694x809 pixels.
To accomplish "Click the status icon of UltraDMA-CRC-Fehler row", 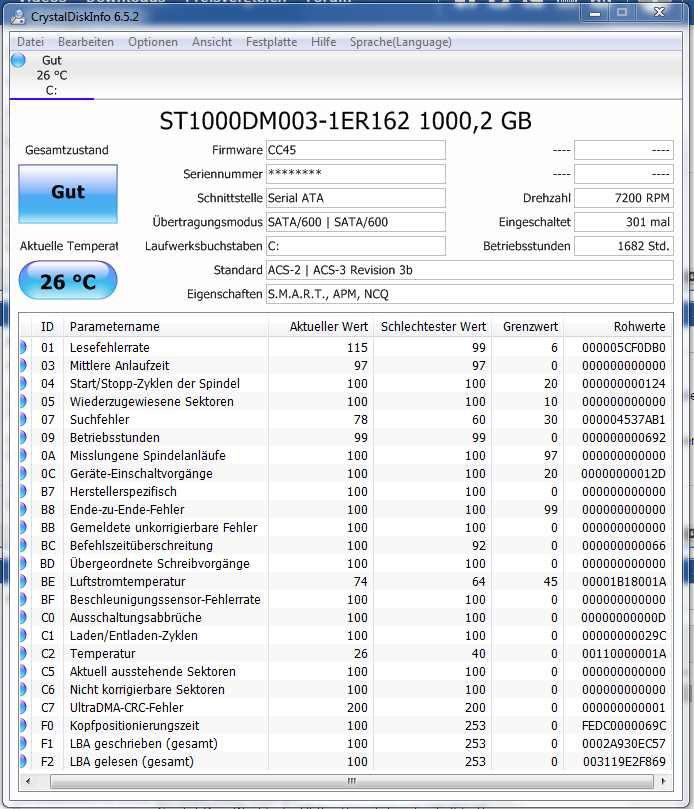I will coord(23,707).
